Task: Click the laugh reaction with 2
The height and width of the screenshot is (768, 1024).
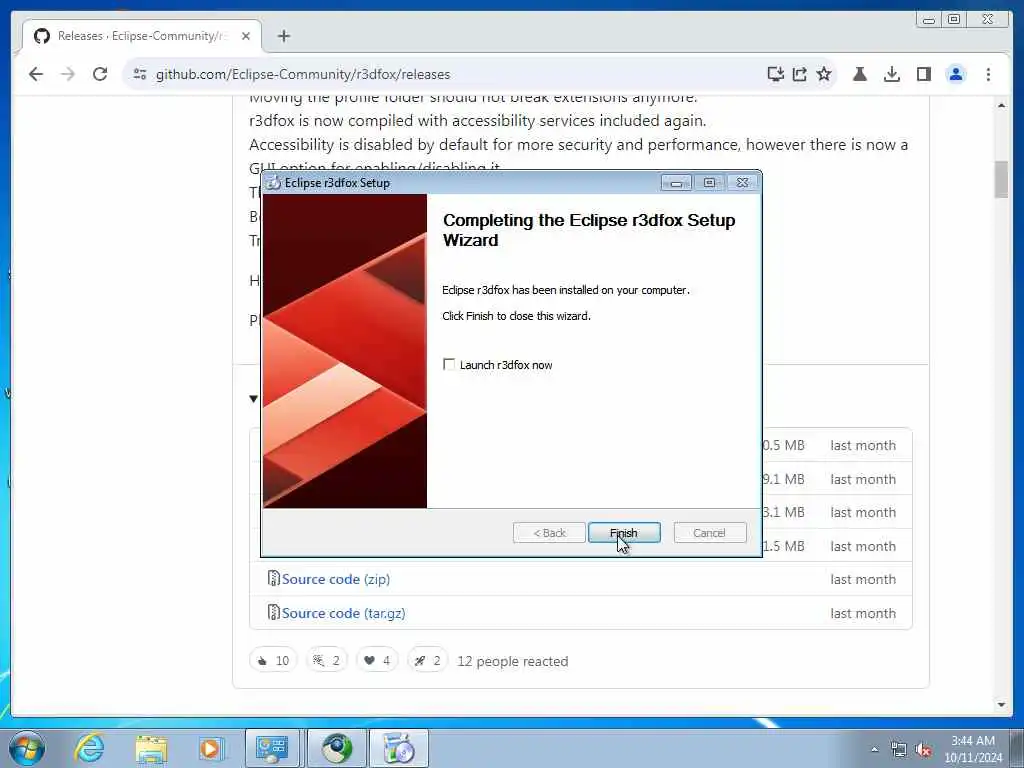Action: (x=327, y=661)
